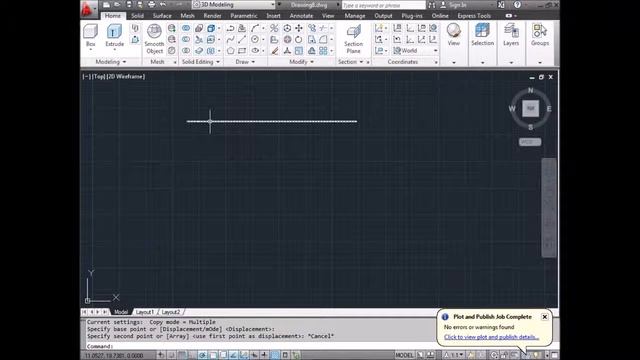This screenshot has height=360, width=640.
Task: Click the [2D Wireframe] visual style control
Action: [126, 76]
